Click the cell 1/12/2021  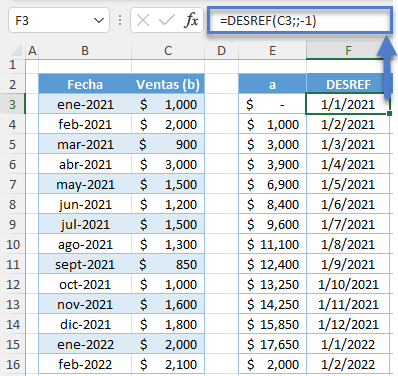click(348, 324)
